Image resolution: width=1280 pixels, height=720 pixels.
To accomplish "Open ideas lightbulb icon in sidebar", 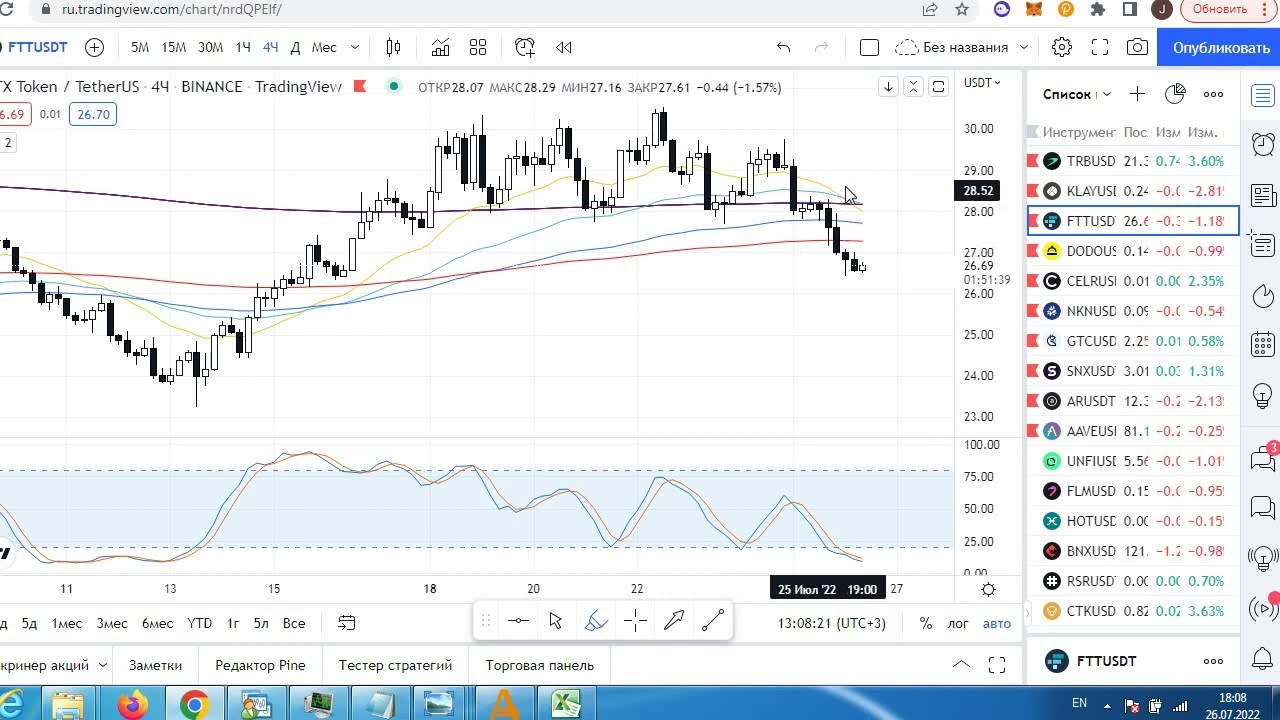I will point(1262,396).
